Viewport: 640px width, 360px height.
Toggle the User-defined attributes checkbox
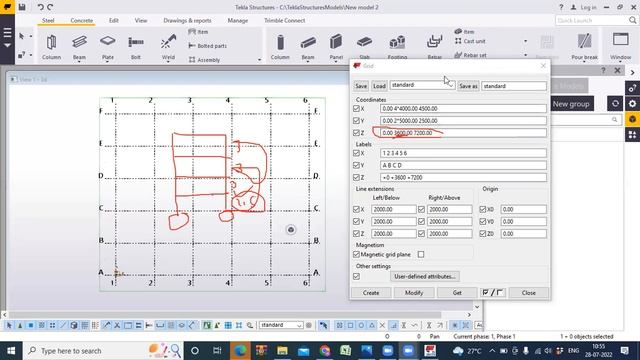pos(356,277)
